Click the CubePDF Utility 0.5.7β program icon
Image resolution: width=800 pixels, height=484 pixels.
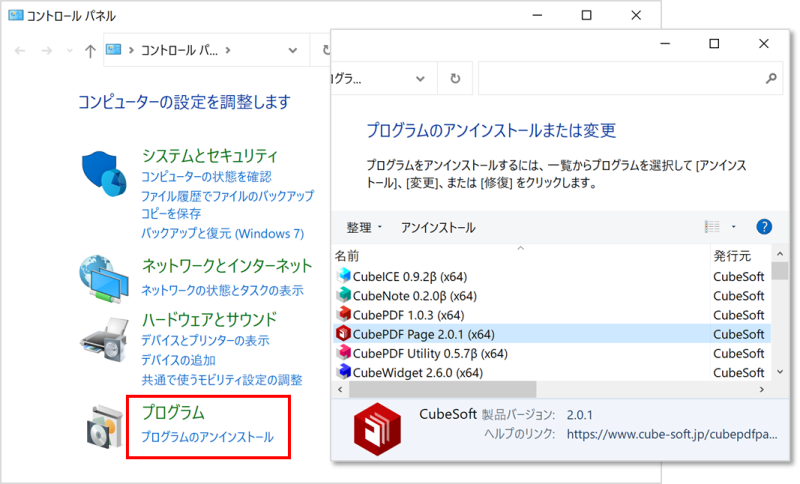pyautogui.click(x=343, y=353)
